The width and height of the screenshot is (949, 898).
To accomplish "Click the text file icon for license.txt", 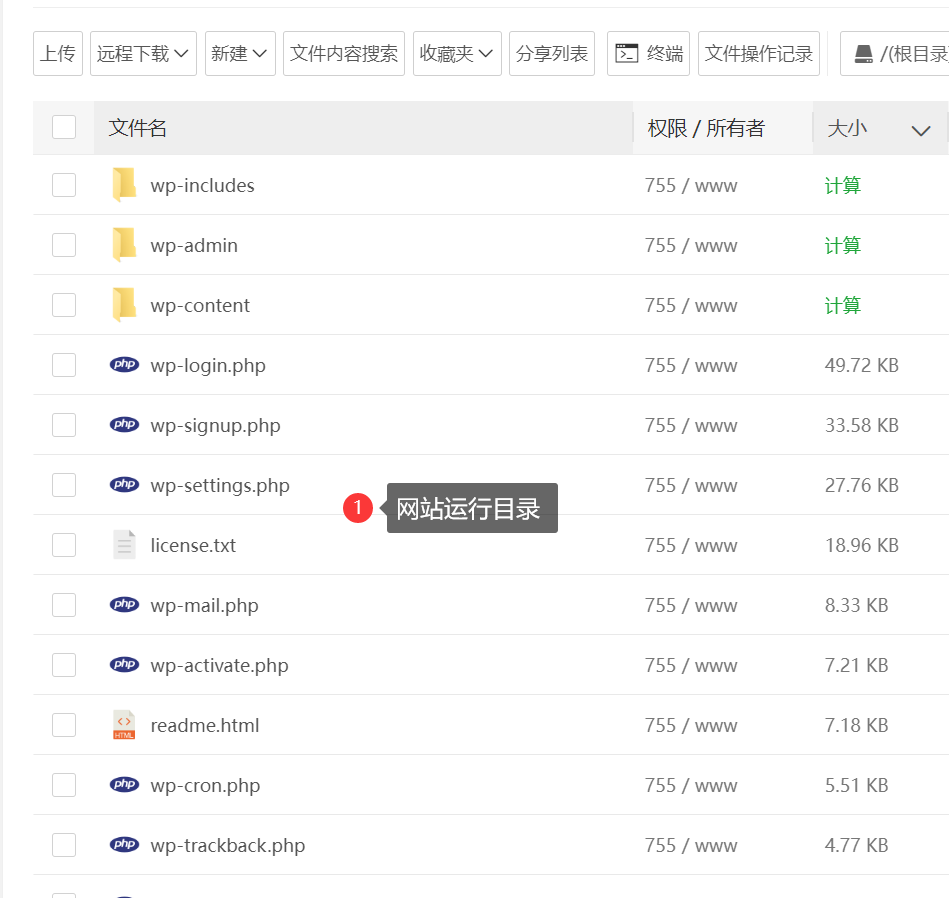I will pyautogui.click(x=124, y=544).
